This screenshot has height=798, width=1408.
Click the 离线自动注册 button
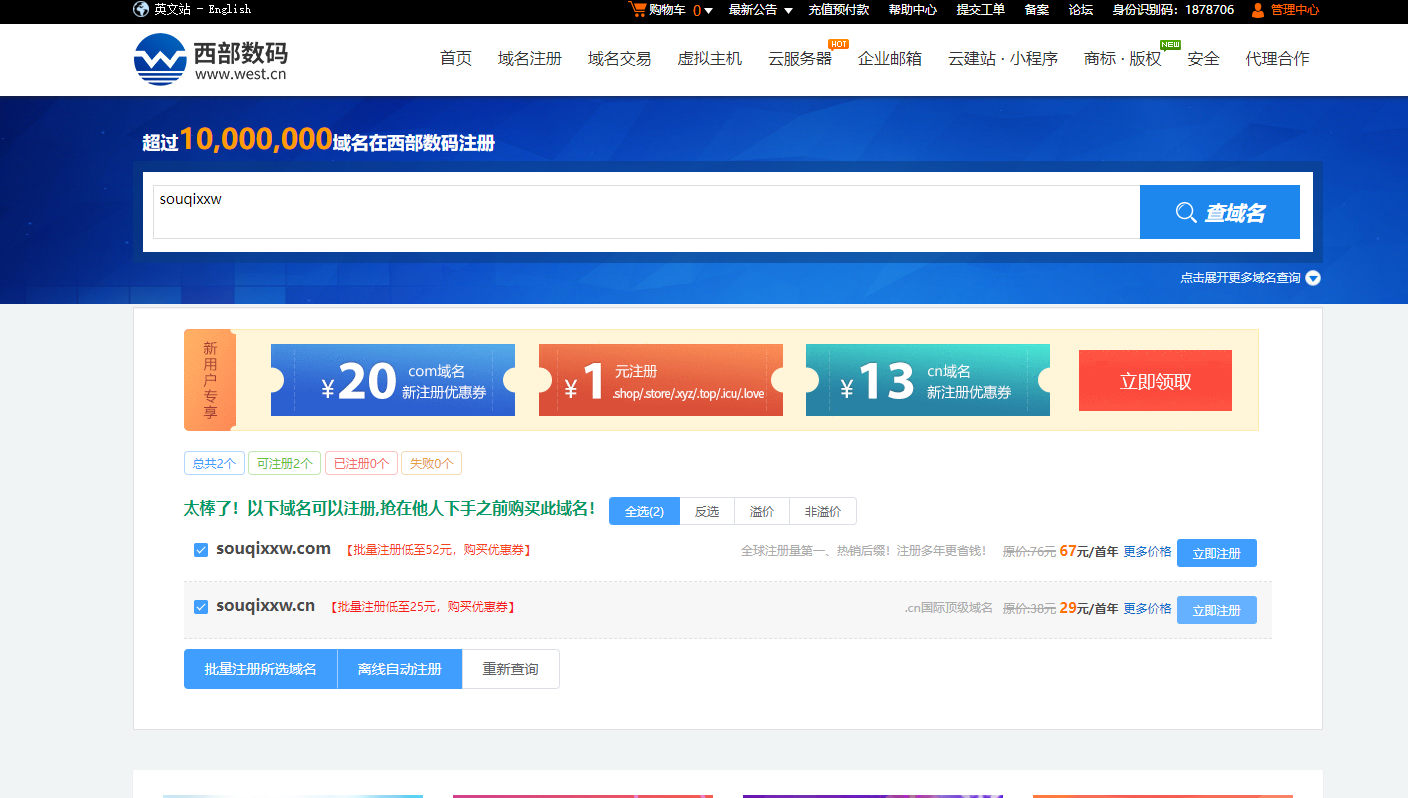[400, 669]
